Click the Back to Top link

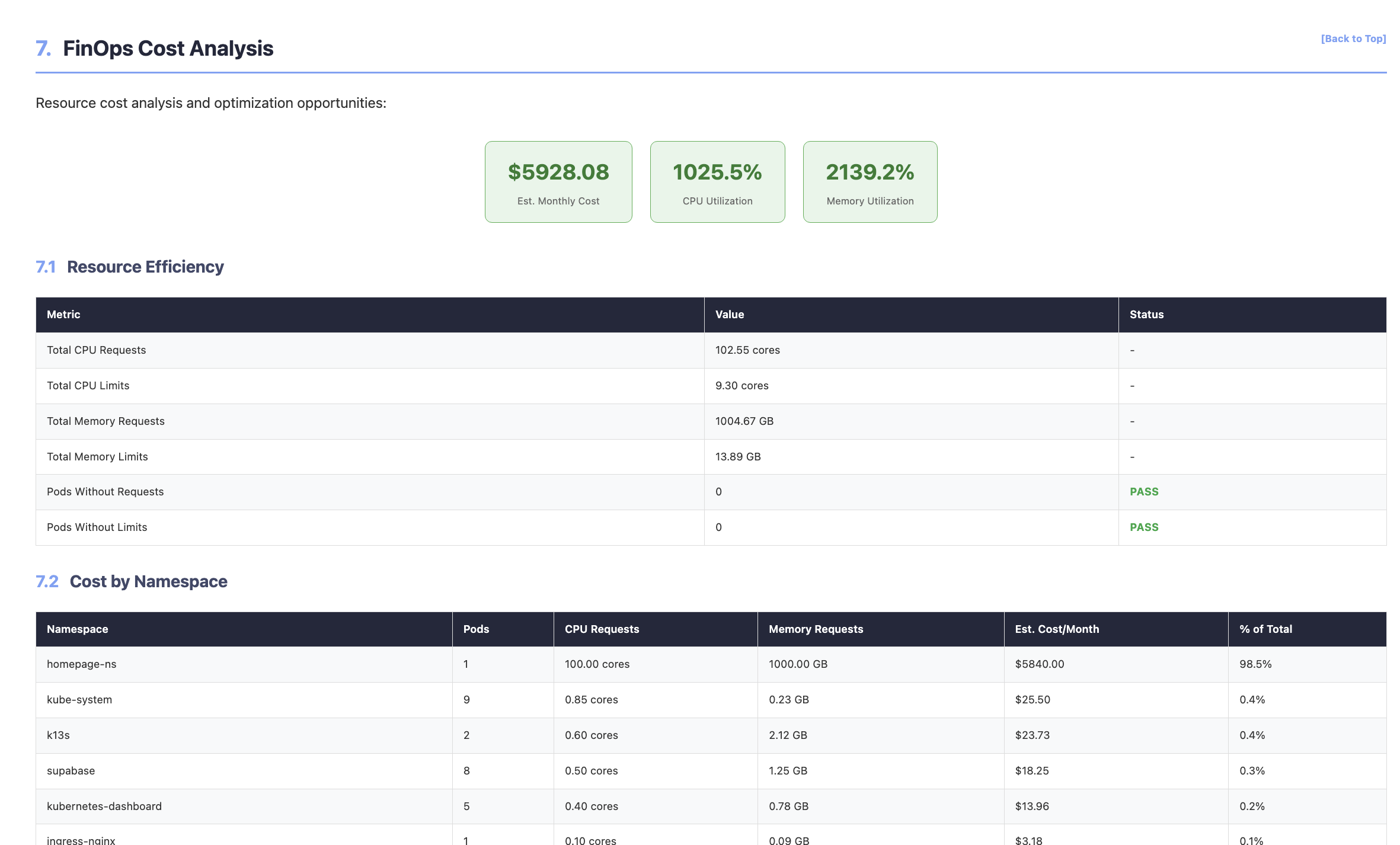1353,39
